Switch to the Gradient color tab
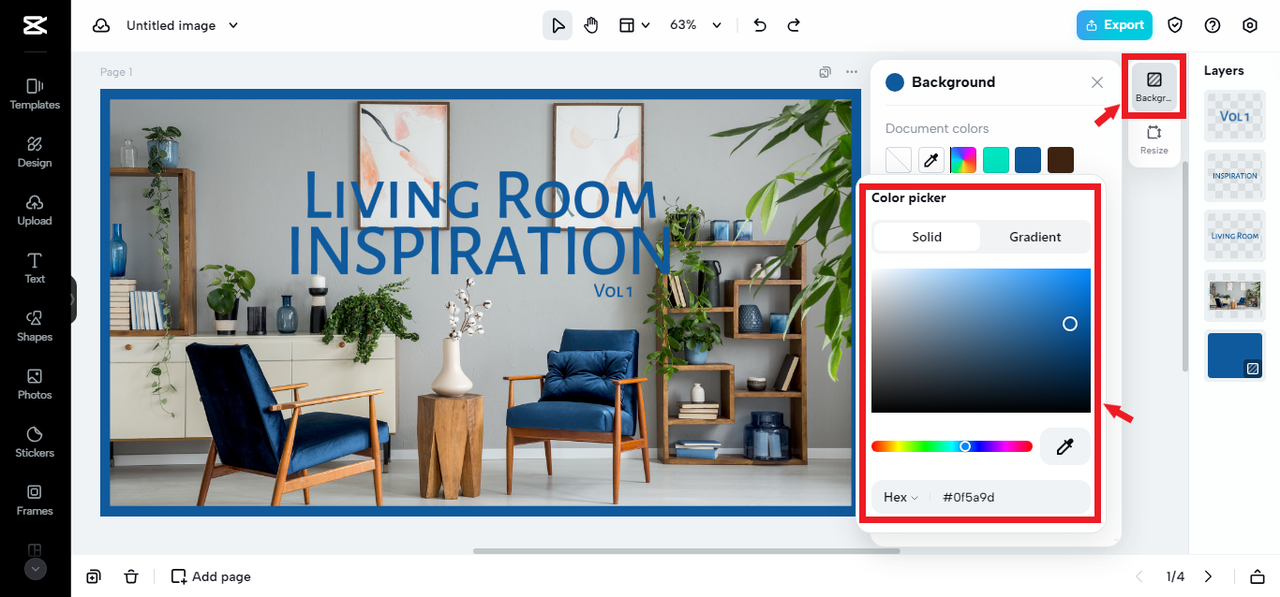The image size is (1280, 597). (x=1035, y=237)
